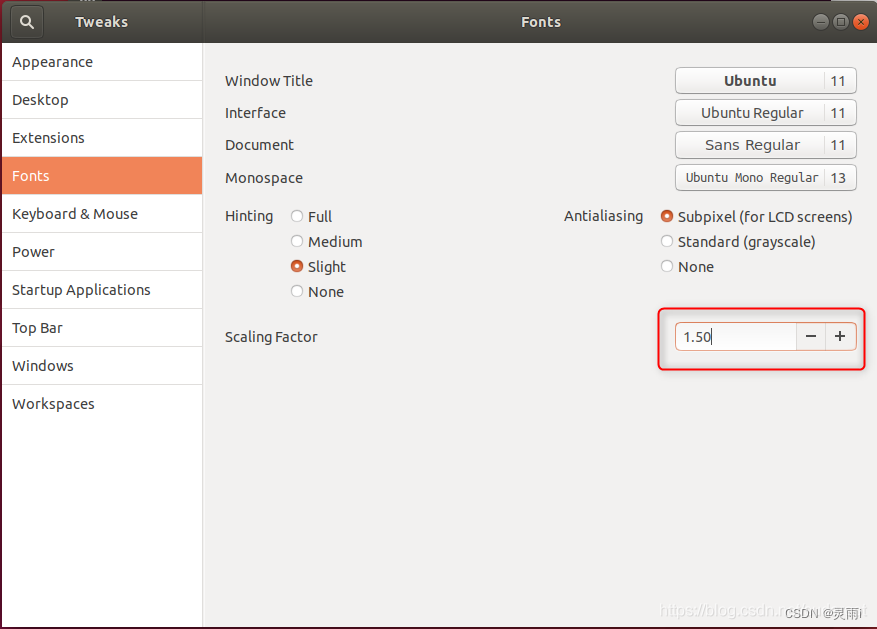Click the Scaling Factor label
Image resolution: width=877 pixels, height=629 pixels.
271,337
